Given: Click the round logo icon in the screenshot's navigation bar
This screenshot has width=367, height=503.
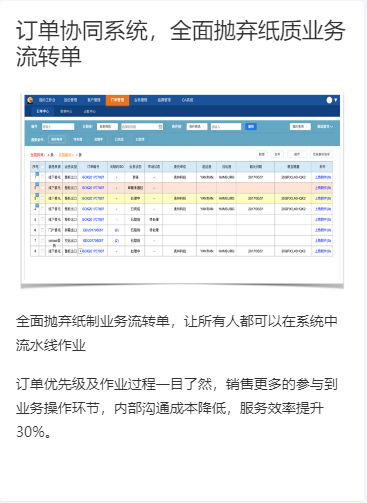Looking at the screenshot, I should [x=30, y=100].
